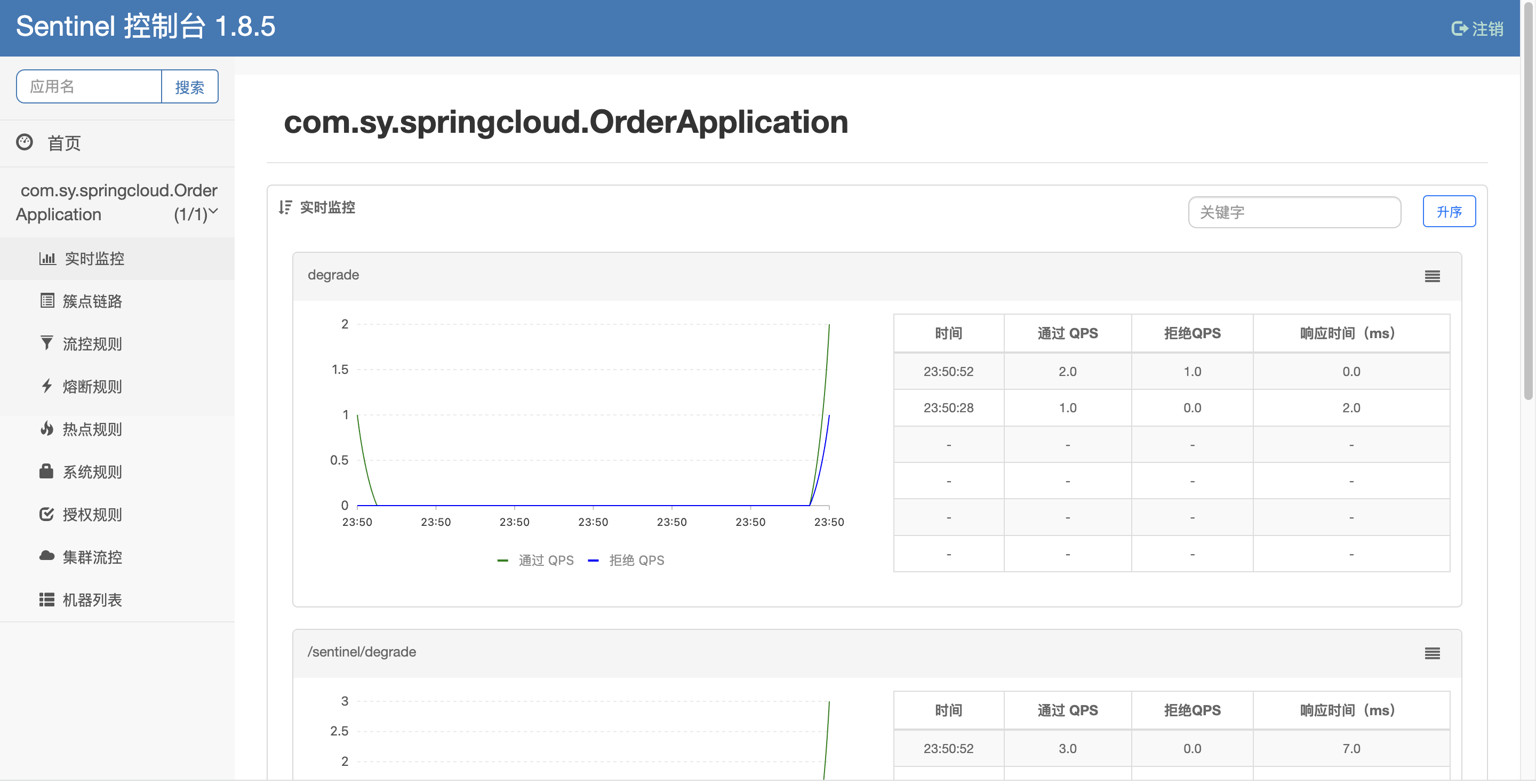Open 熔断规则 menu item
Image resolution: width=1536 pixels, height=784 pixels.
click(117, 386)
